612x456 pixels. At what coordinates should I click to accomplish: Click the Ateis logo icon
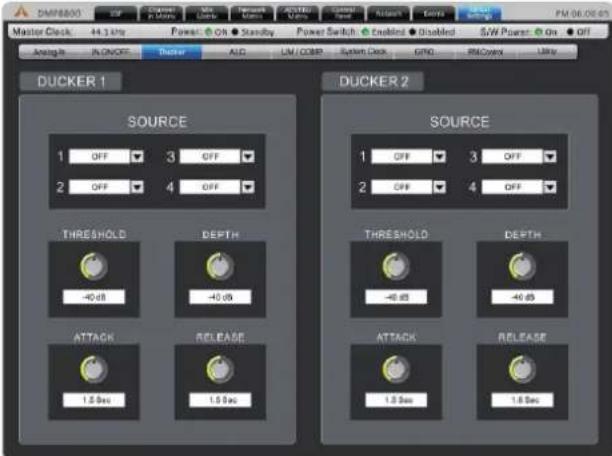pyautogui.click(x=21, y=12)
